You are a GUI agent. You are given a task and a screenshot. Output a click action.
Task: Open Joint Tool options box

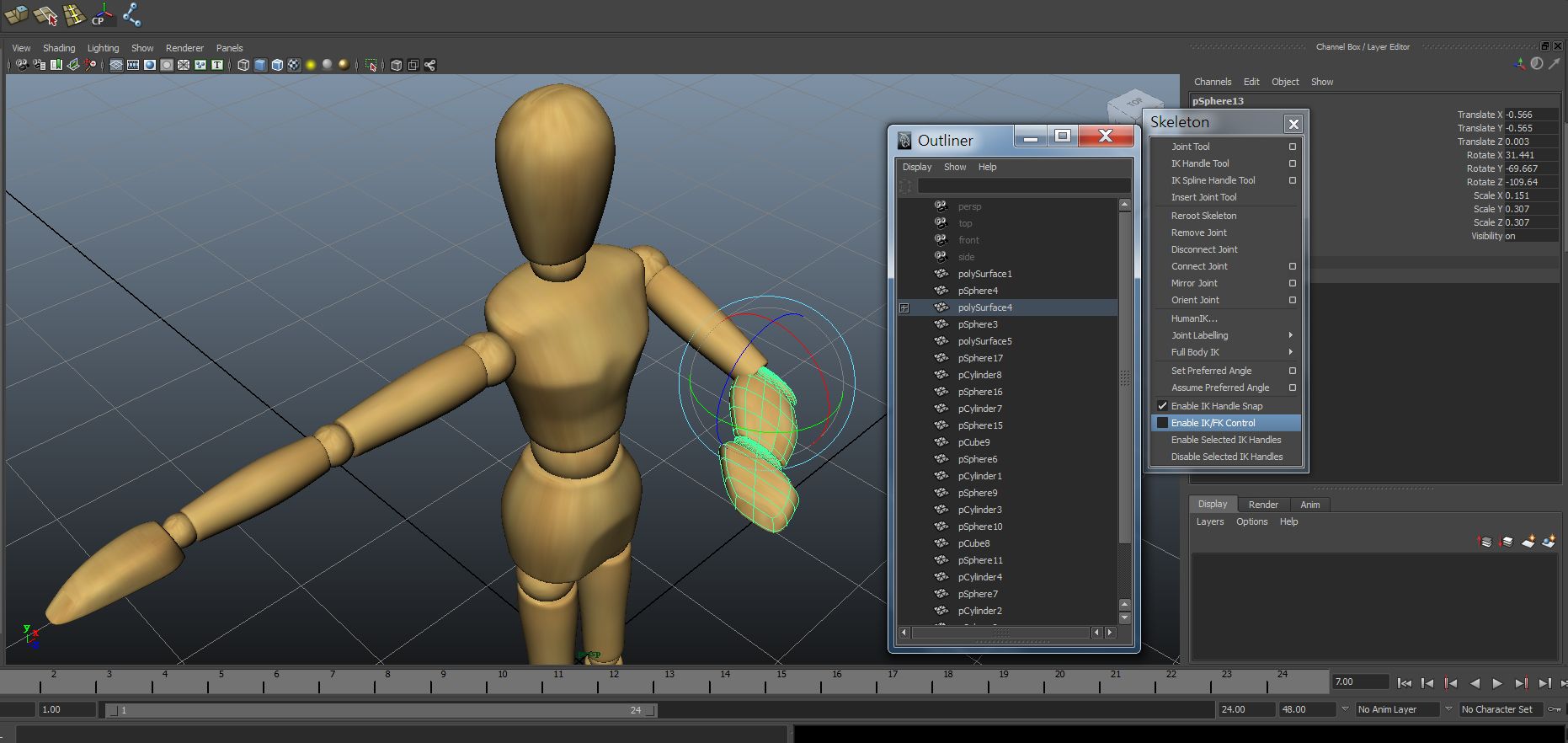click(1293, 147)
